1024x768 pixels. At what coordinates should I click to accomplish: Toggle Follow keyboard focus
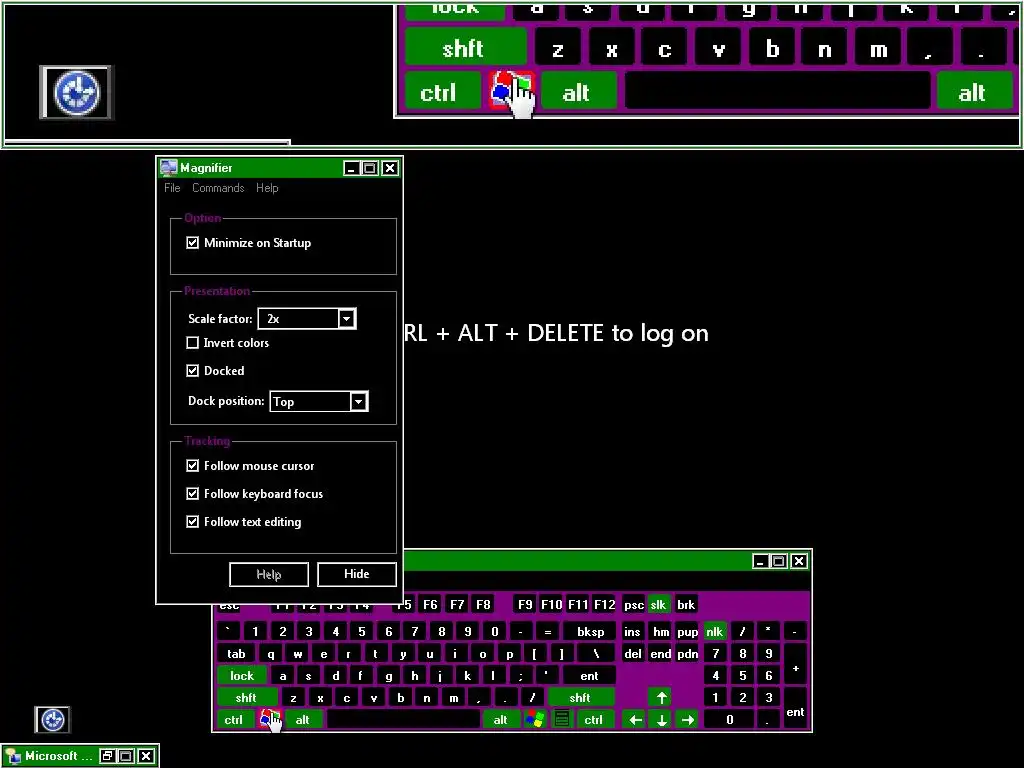[192, 493]
